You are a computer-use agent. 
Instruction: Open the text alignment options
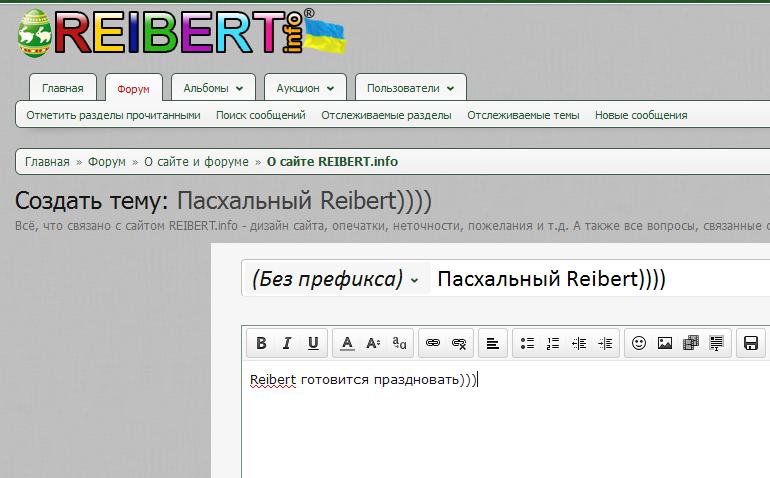coord(493,343)
